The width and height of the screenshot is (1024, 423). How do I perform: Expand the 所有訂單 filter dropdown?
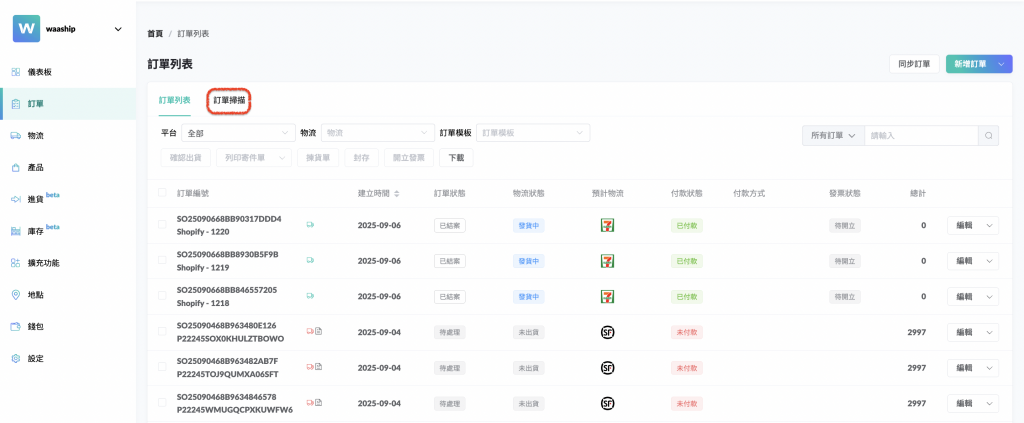[833, 136]
